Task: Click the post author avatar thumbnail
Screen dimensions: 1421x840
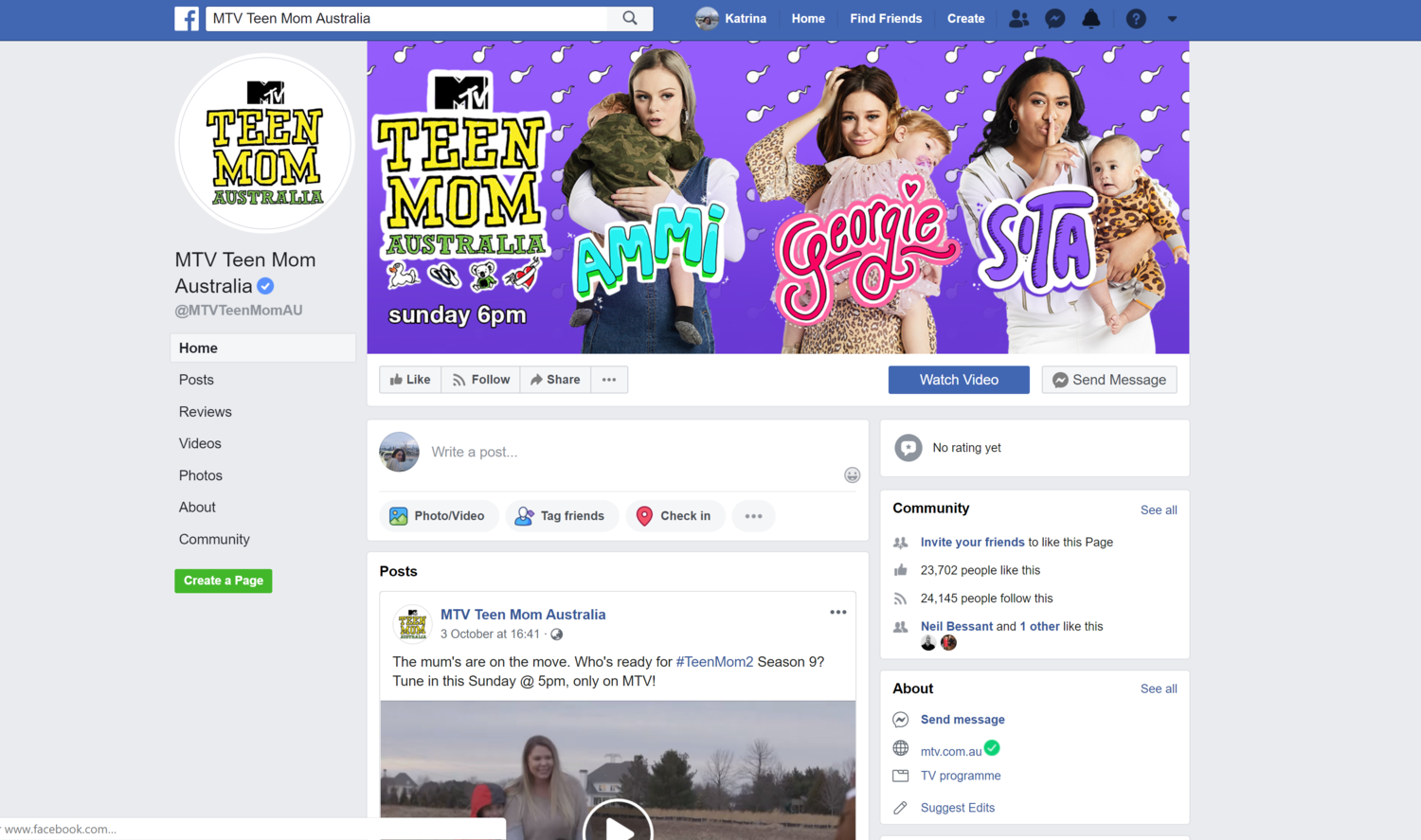Action: [x=412, y=623]
